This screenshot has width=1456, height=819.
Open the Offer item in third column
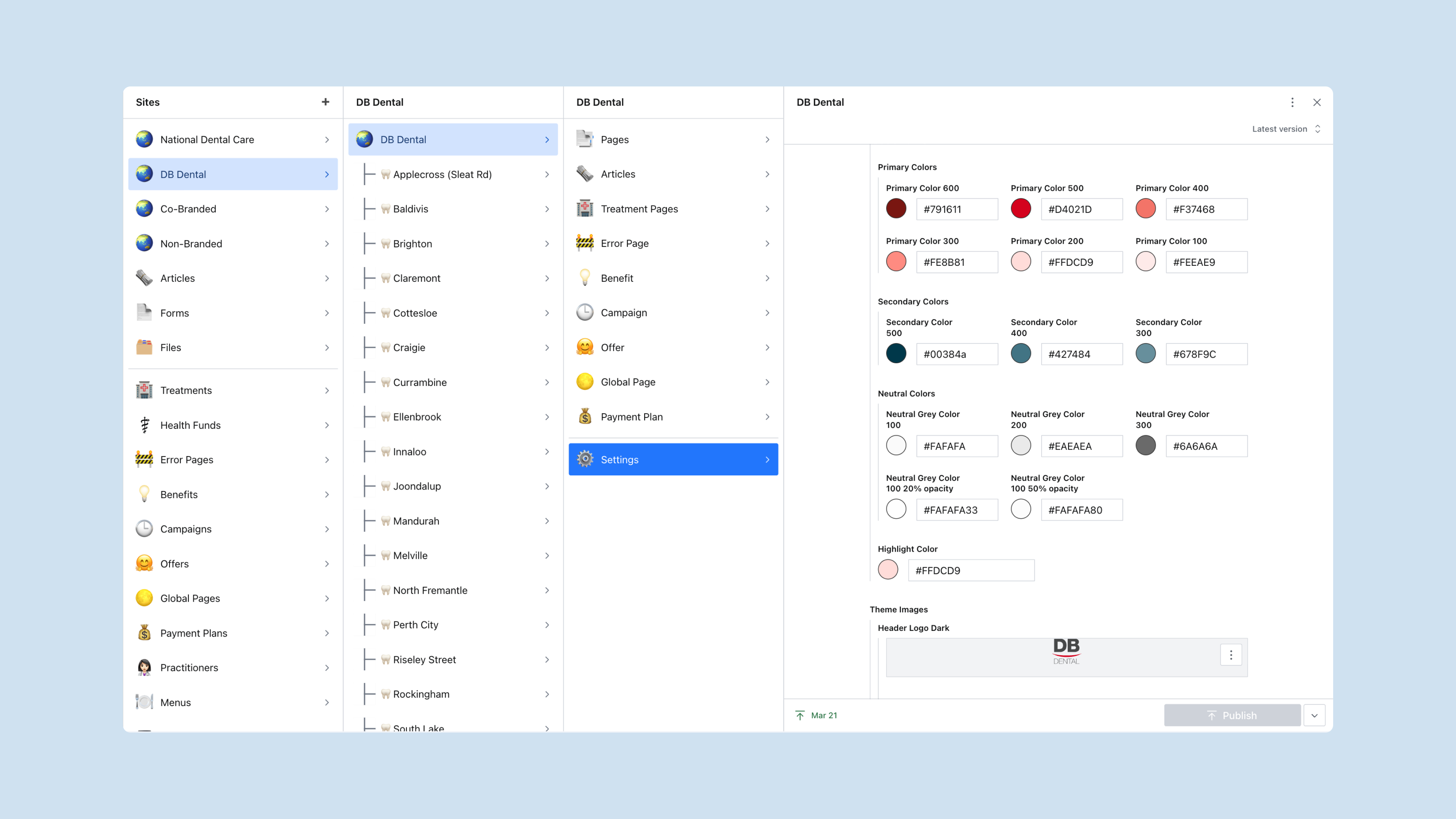pos(673,347)
